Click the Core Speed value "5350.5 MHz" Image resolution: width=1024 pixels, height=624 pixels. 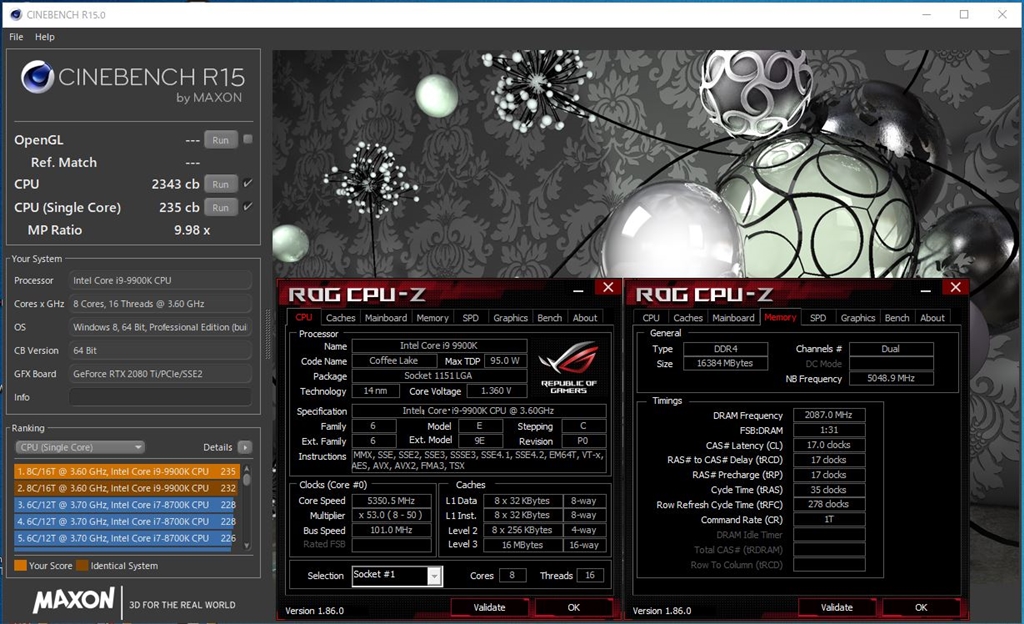[391, 501]
